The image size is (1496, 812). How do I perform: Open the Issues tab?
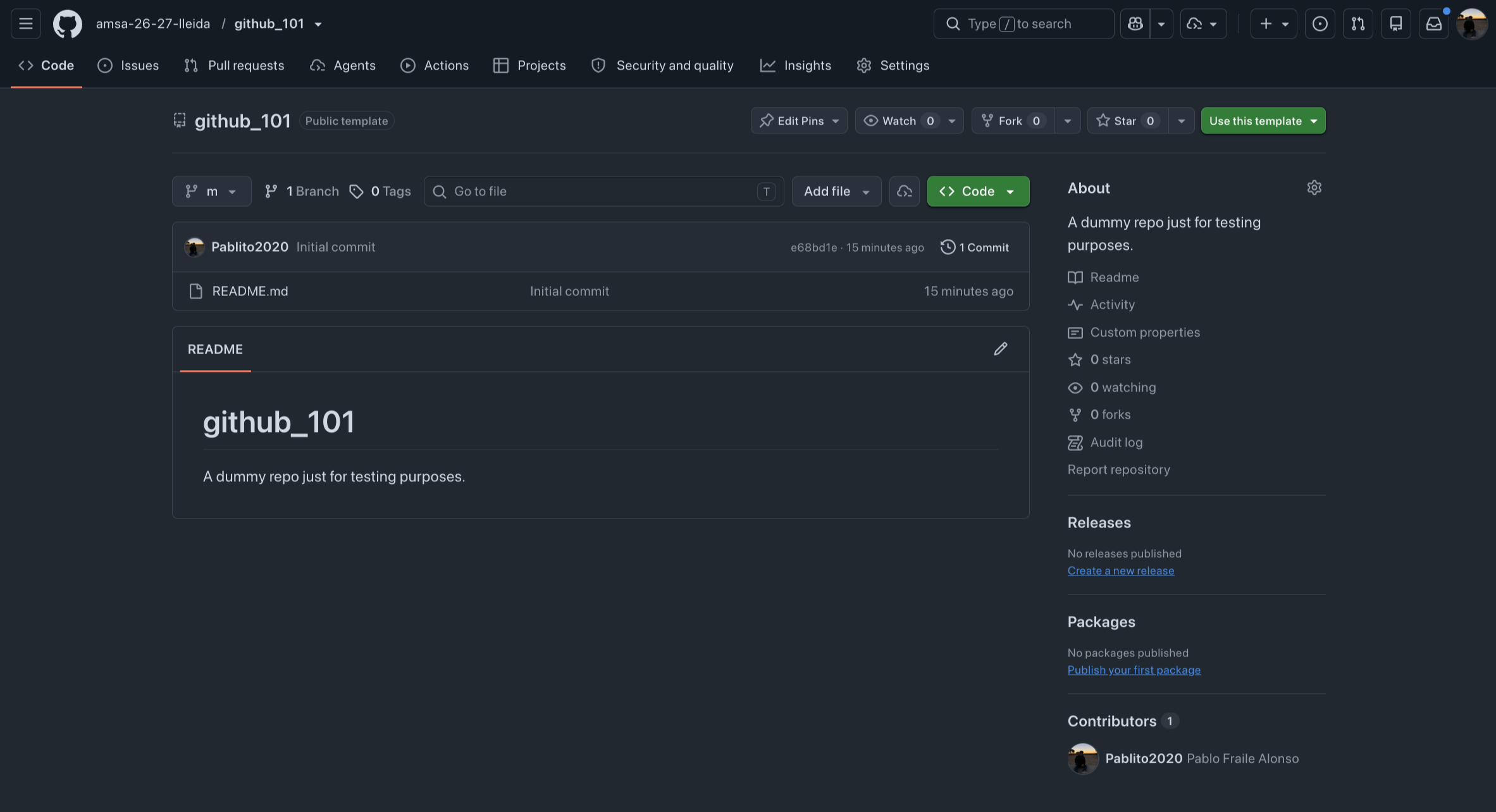[128, 66]
